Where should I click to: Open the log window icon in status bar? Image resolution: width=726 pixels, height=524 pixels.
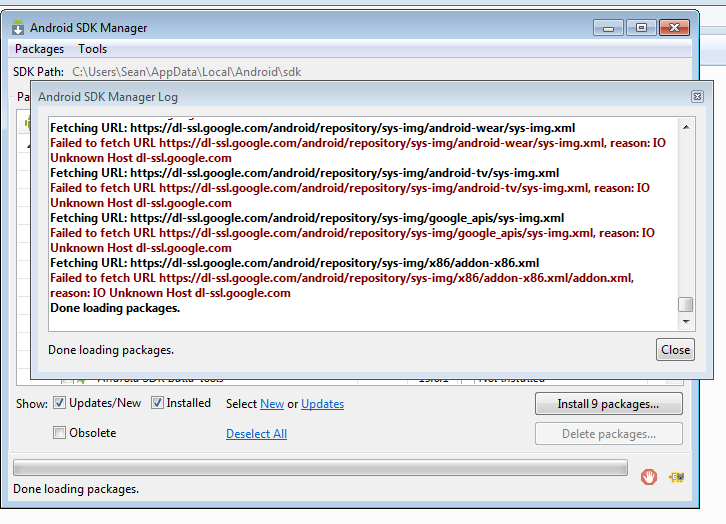676,477
